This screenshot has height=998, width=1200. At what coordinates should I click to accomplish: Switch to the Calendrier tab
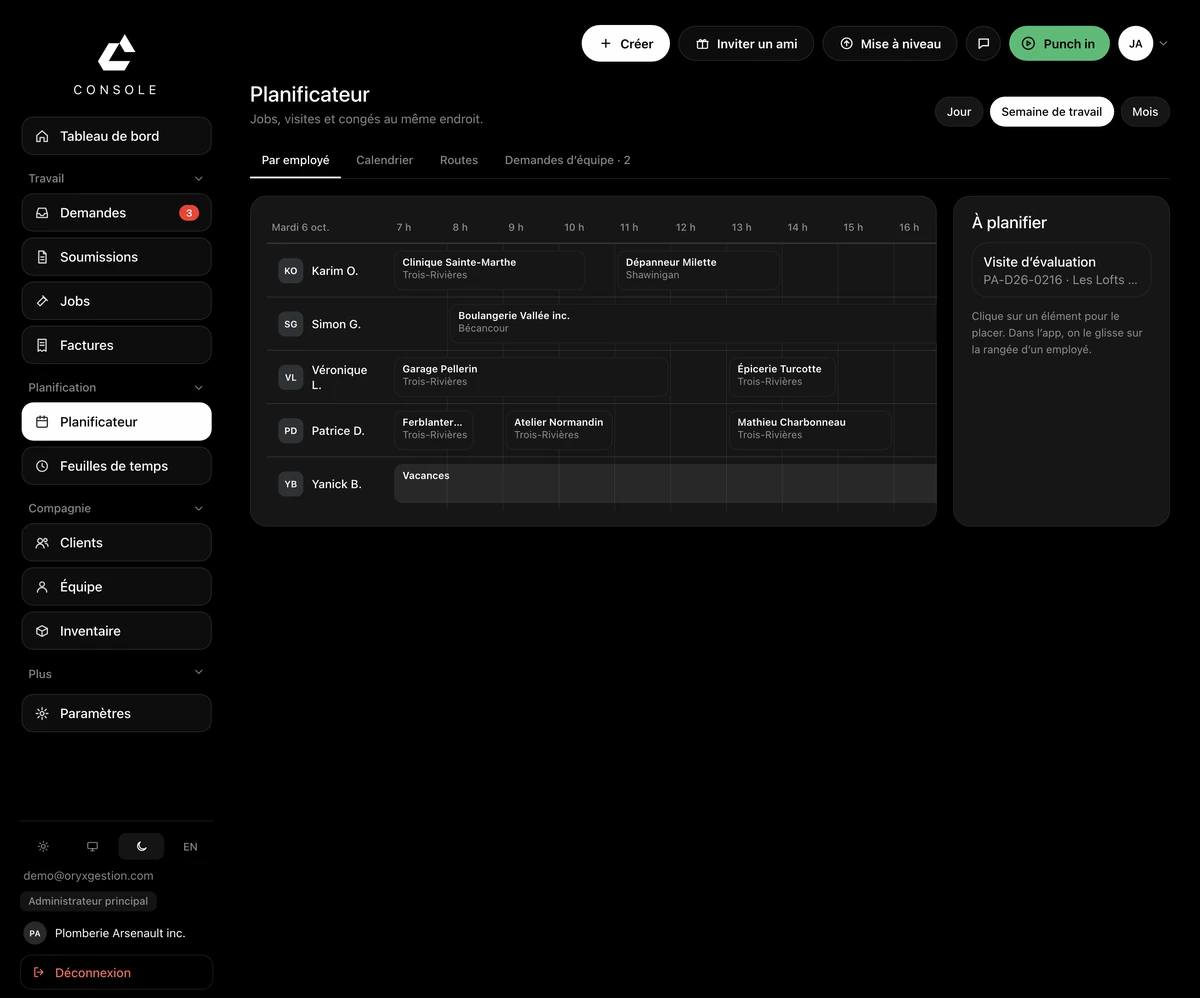[385, 160]
